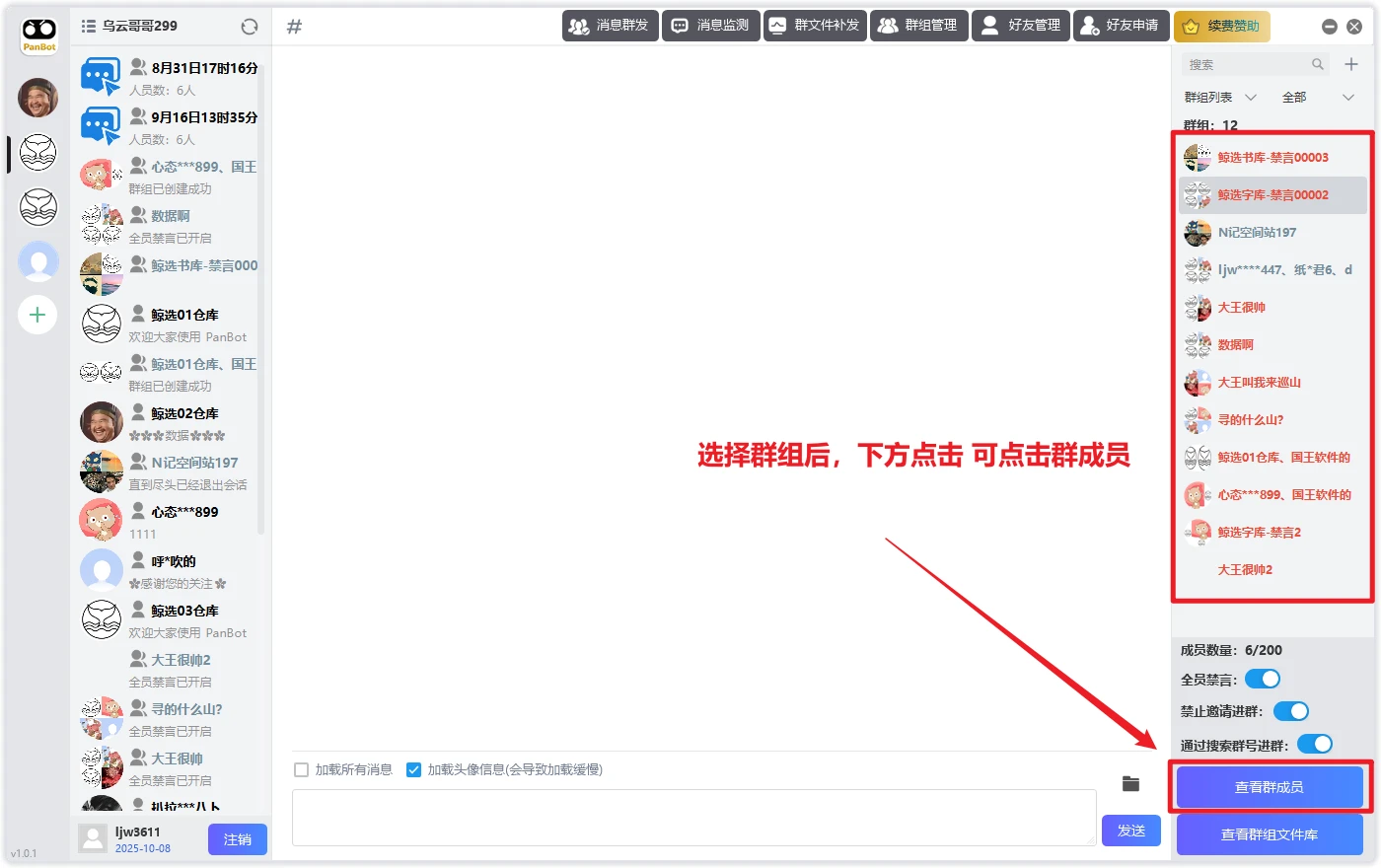The width and height of the screenshot is (1381, 868).
Task: Uncheck 加载头像信息 checkbox
Action: pos(414,769)
